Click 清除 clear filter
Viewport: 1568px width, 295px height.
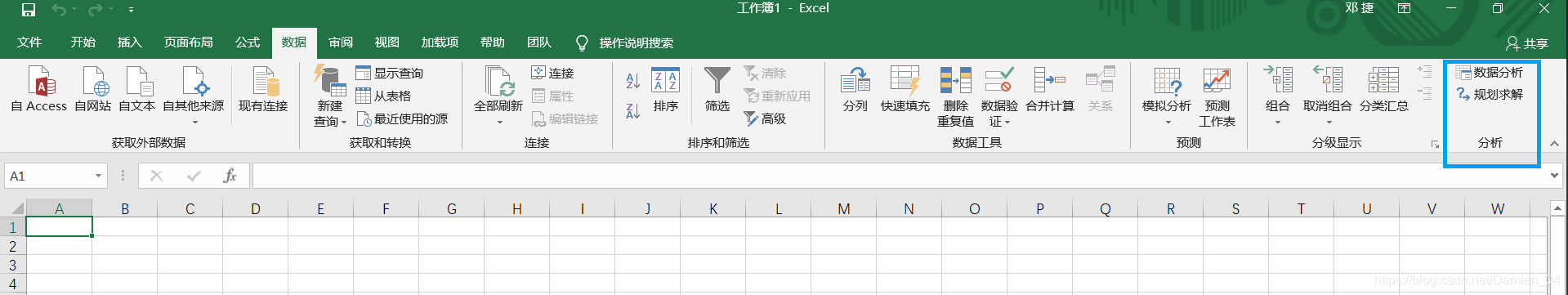coord(765,74)
